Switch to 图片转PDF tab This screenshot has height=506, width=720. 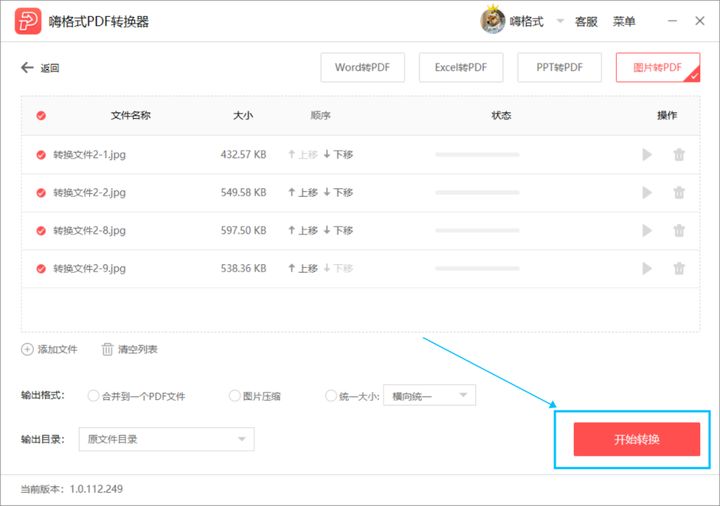coord(658,67)
